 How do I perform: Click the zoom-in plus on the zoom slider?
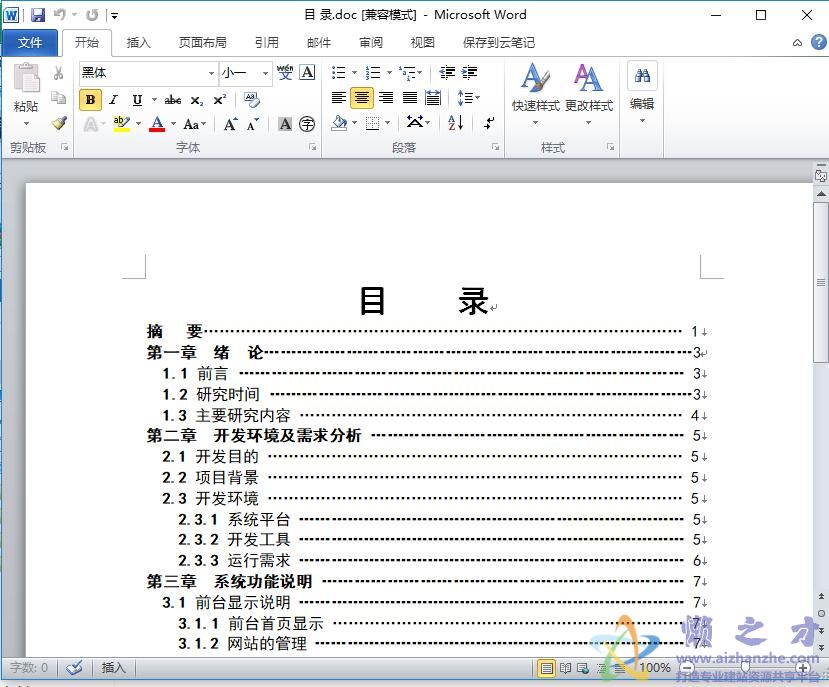803,667
